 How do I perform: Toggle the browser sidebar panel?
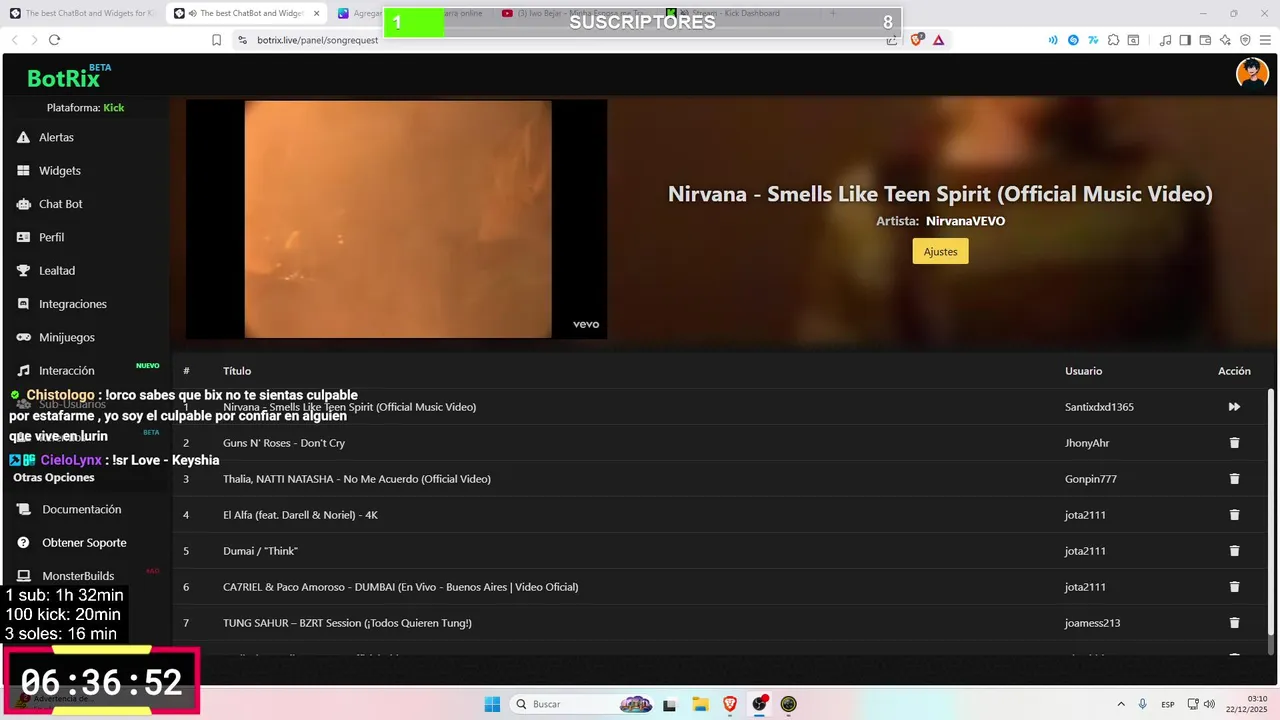tap(1185, 40)
